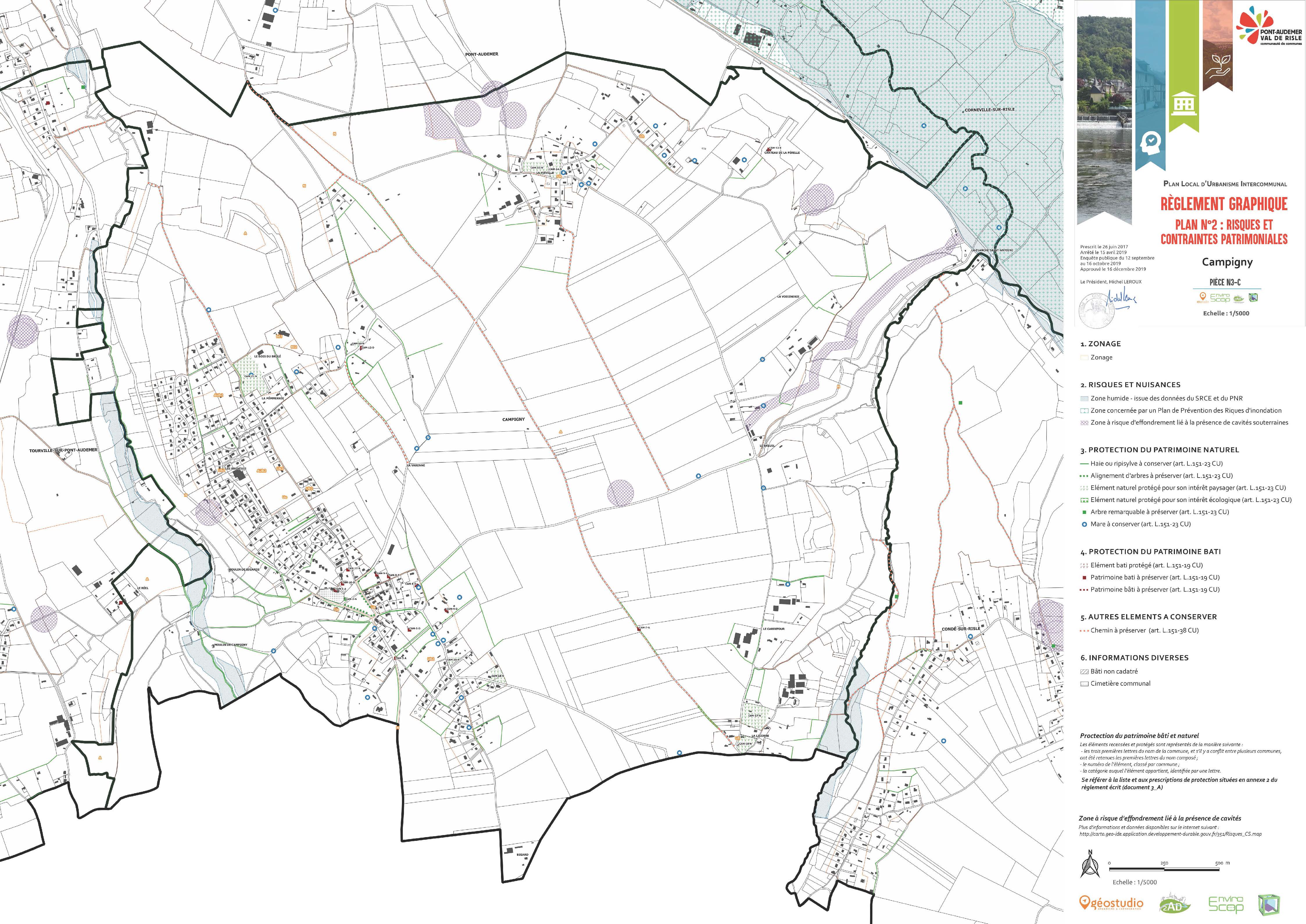Click the LE BREUIL place label

(x=767, y=446)
